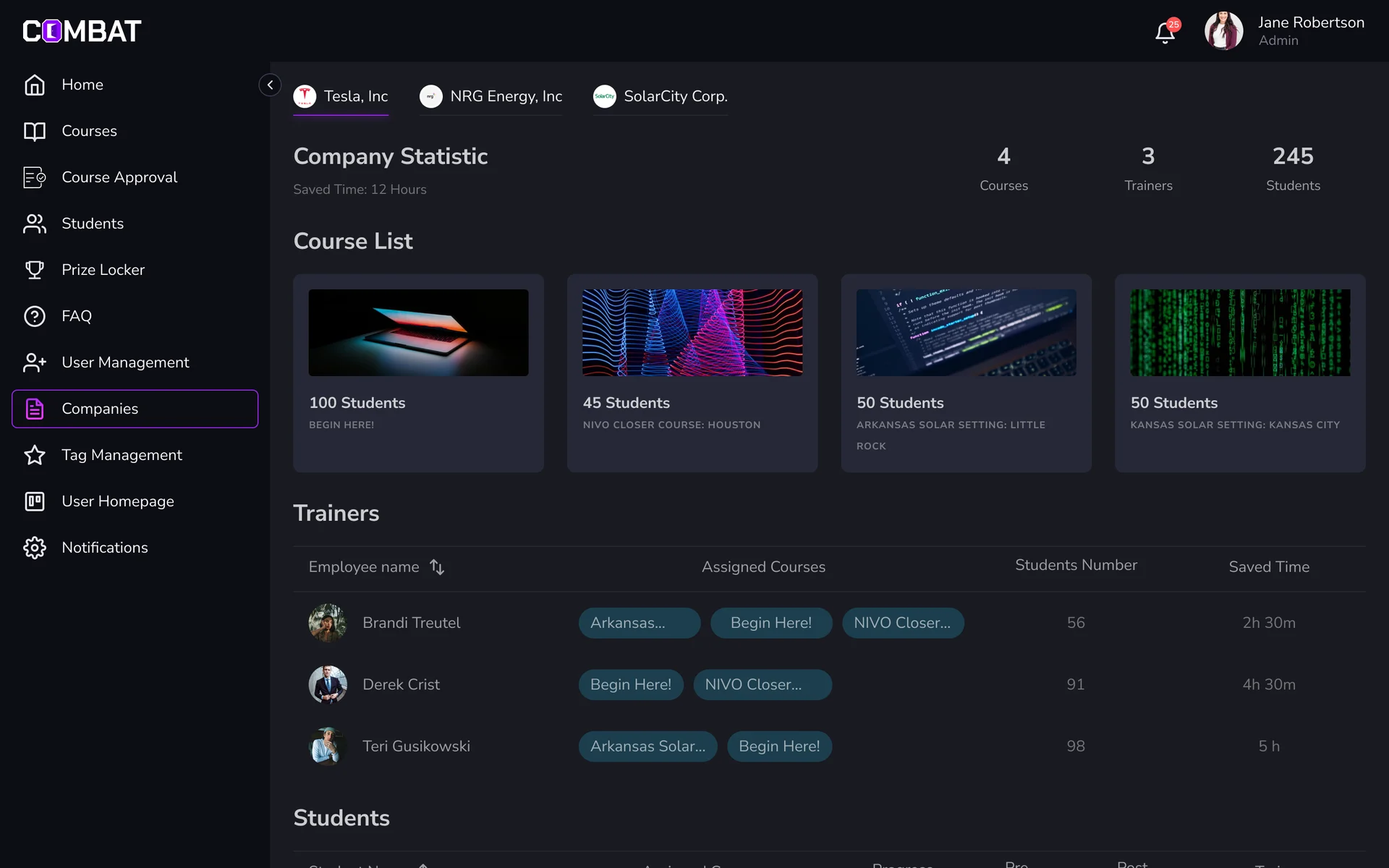Click Saved Time: 12 Hours text
The height and width of the screenshot is (868, 1389).
coord(360,190)
